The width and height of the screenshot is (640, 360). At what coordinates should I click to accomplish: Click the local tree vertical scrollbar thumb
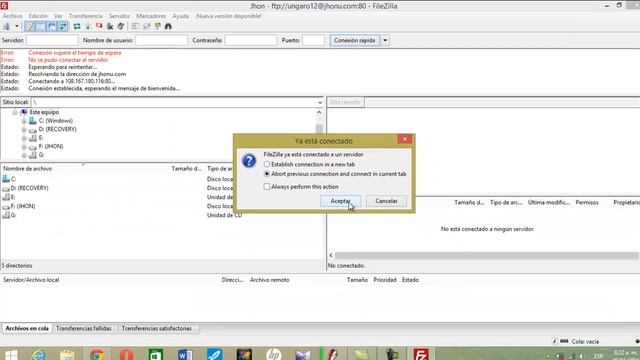click(x=319, y=129)
